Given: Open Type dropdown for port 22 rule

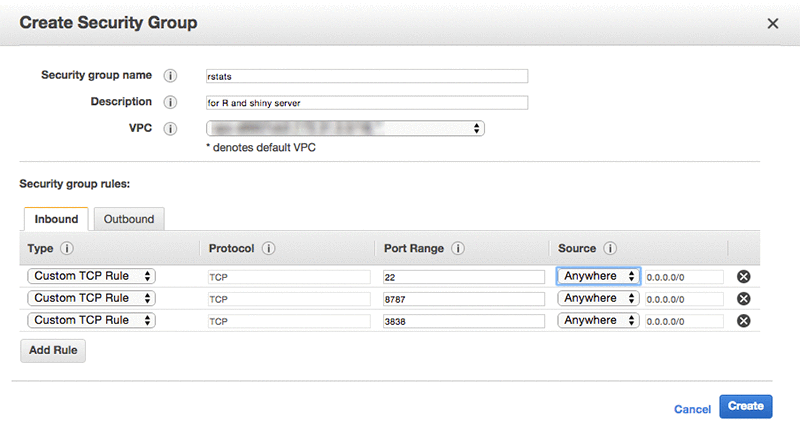Looking at the screenshot, I should [91, 276].
